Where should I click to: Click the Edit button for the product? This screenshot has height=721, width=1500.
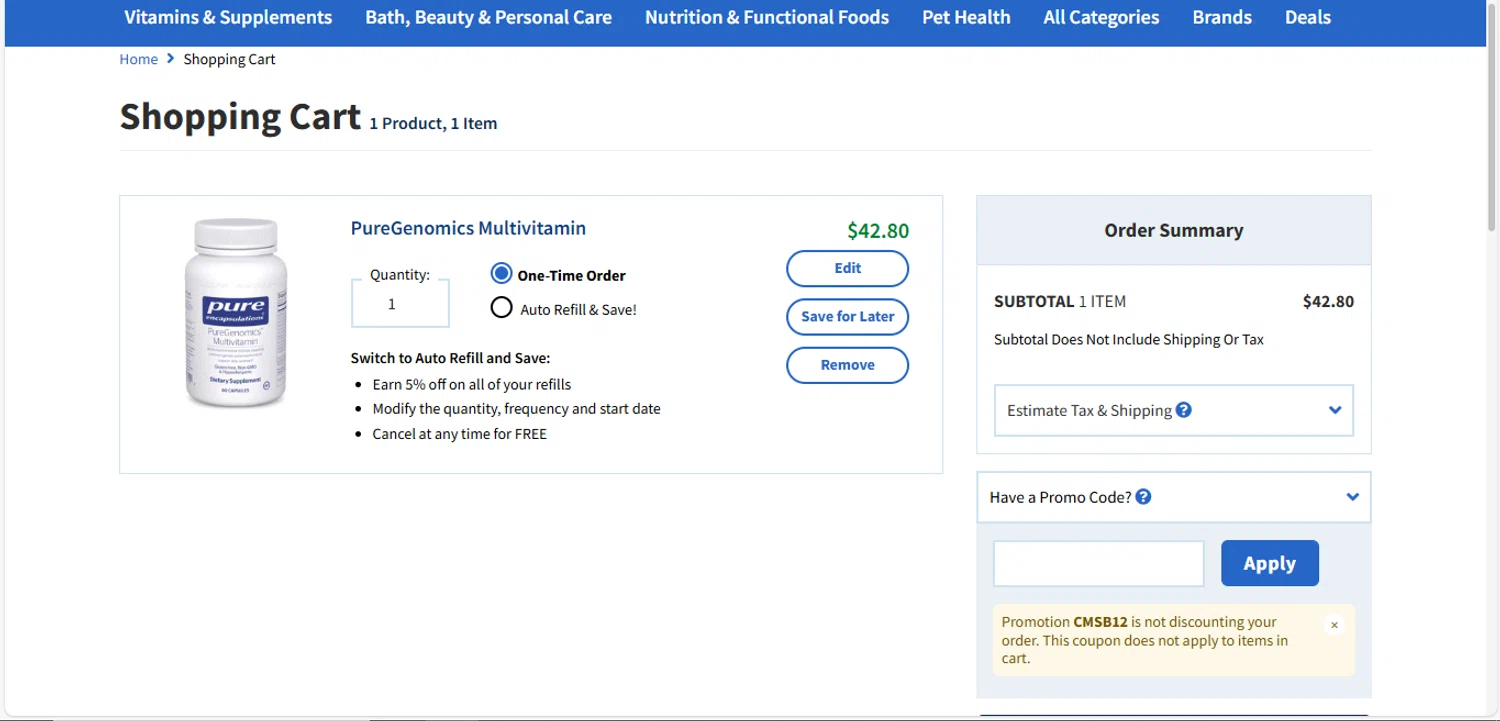tap(847, 268)
